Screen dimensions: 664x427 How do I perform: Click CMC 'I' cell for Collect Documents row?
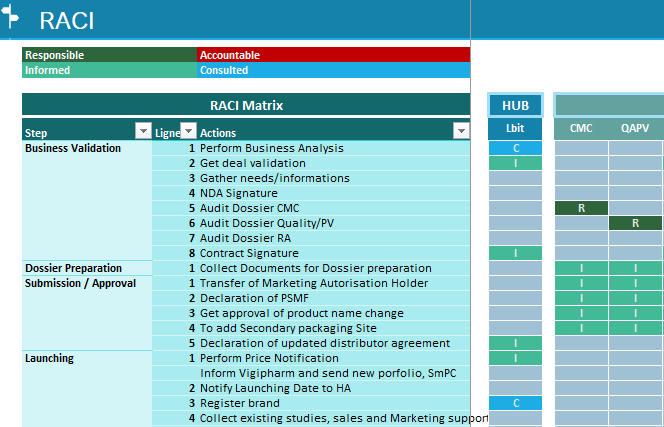click(581, 268)
